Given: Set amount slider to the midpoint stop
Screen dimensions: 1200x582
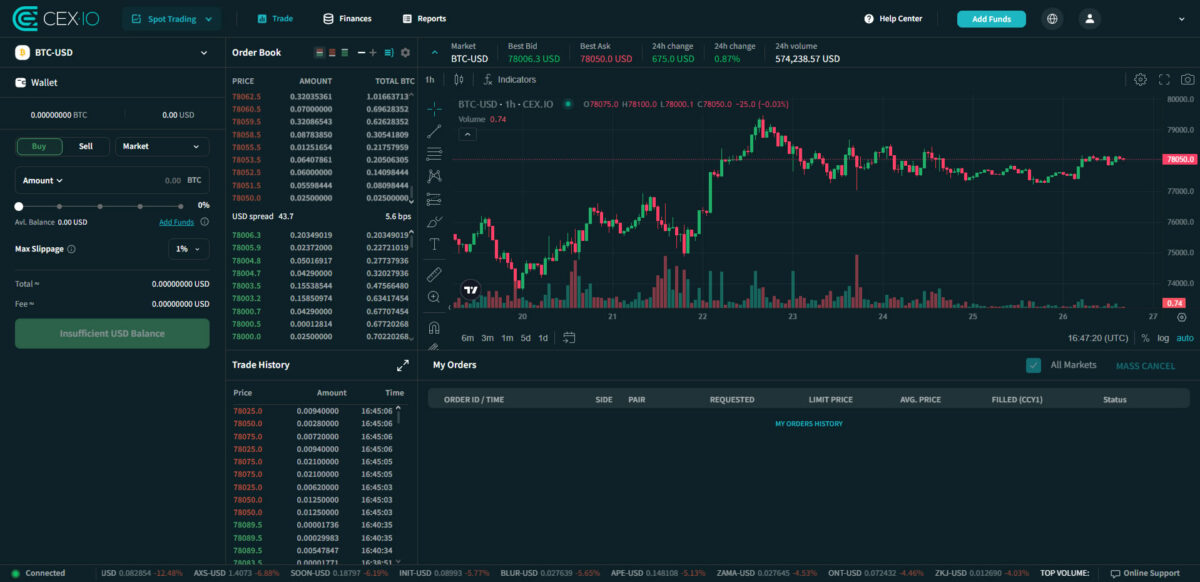Looking at the screenshot, I should (x=99, y=205).
